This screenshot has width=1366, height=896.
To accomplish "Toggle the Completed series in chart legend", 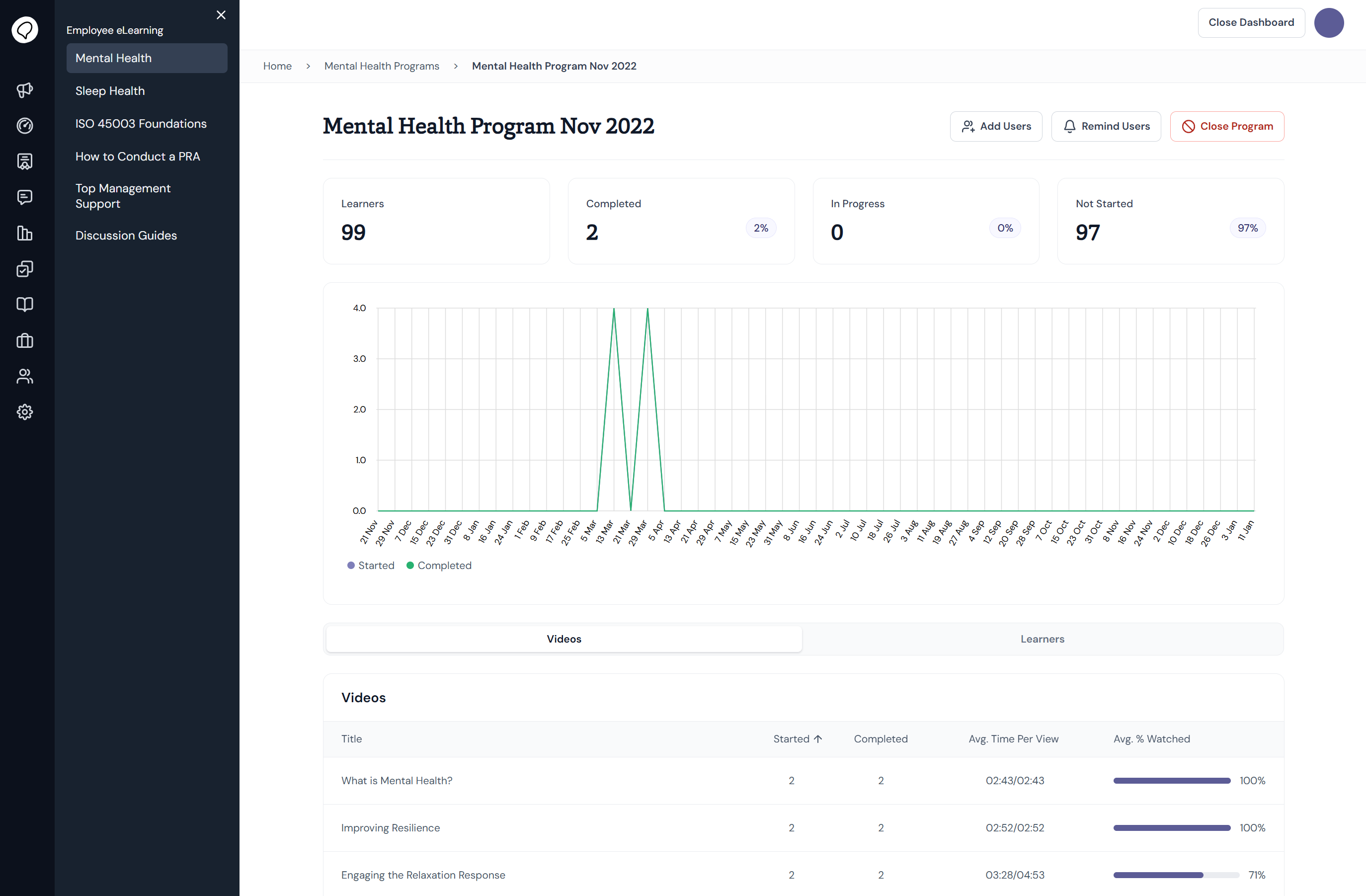I will click(439, 566).
